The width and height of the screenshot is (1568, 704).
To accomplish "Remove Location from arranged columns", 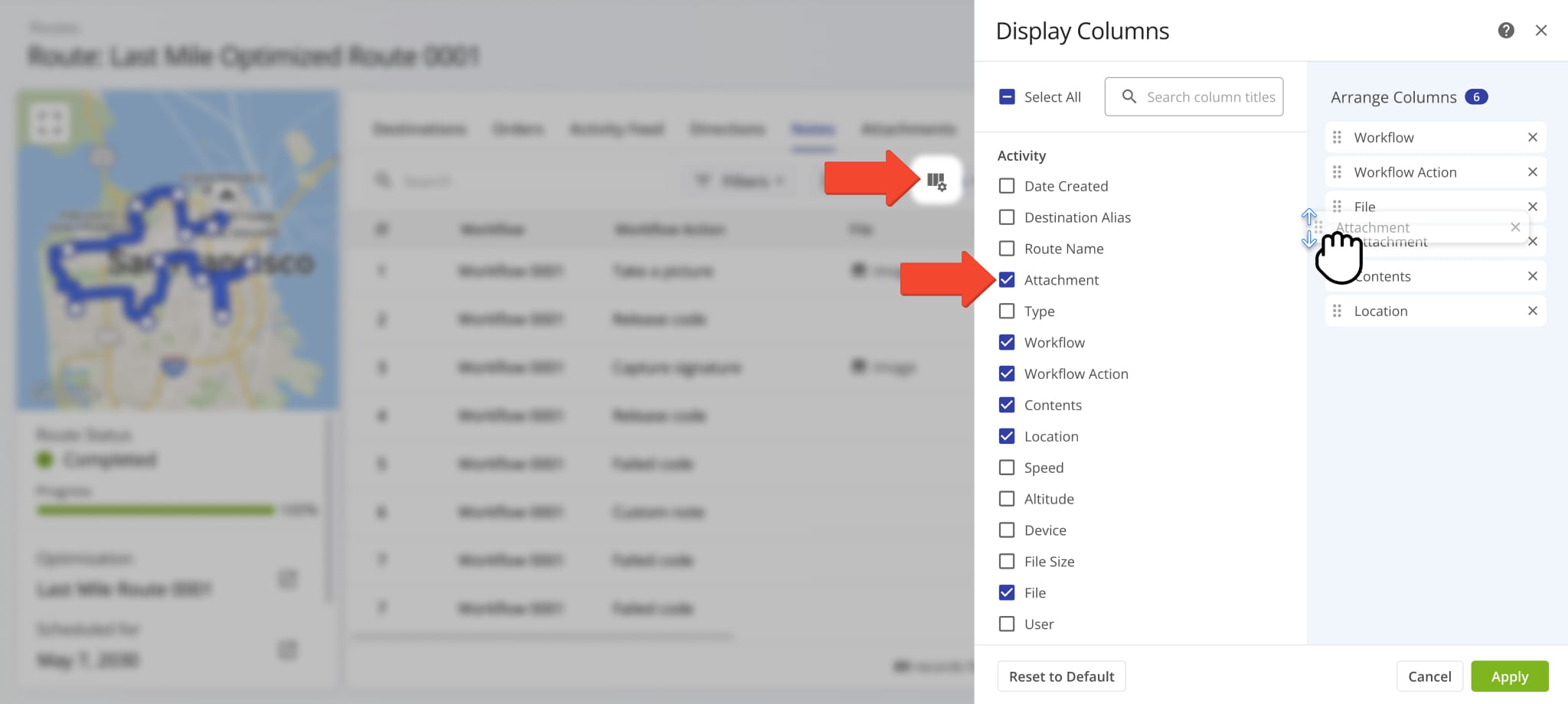I will click(1532, 311).
